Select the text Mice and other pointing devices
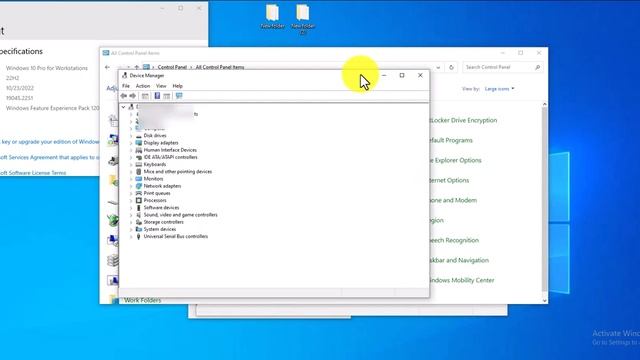 coord(178,172)
